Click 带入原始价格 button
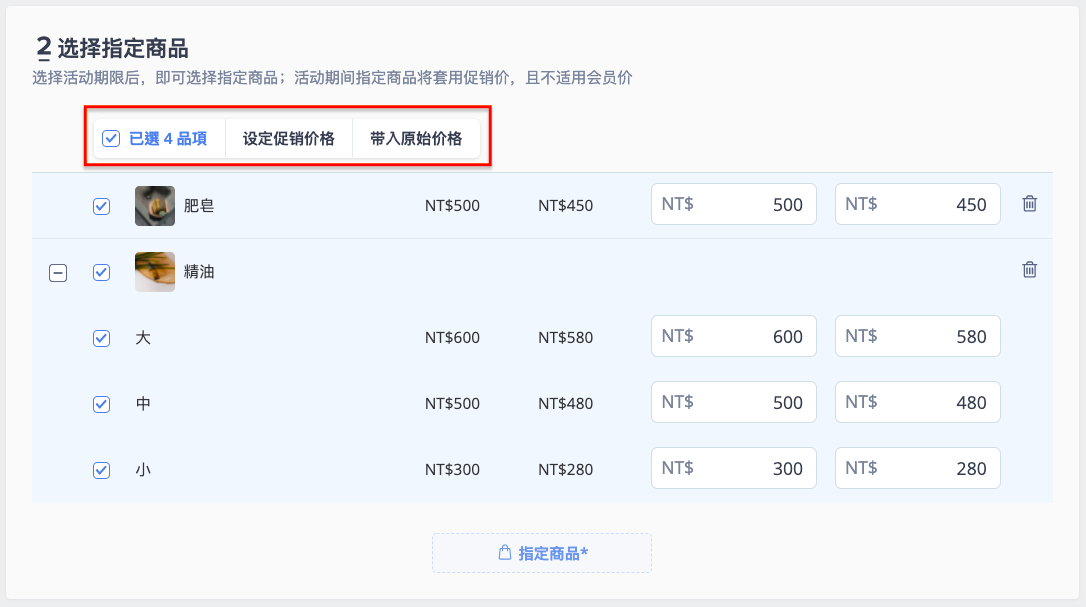Viewport: 1086px width, 607px height. 416,139
